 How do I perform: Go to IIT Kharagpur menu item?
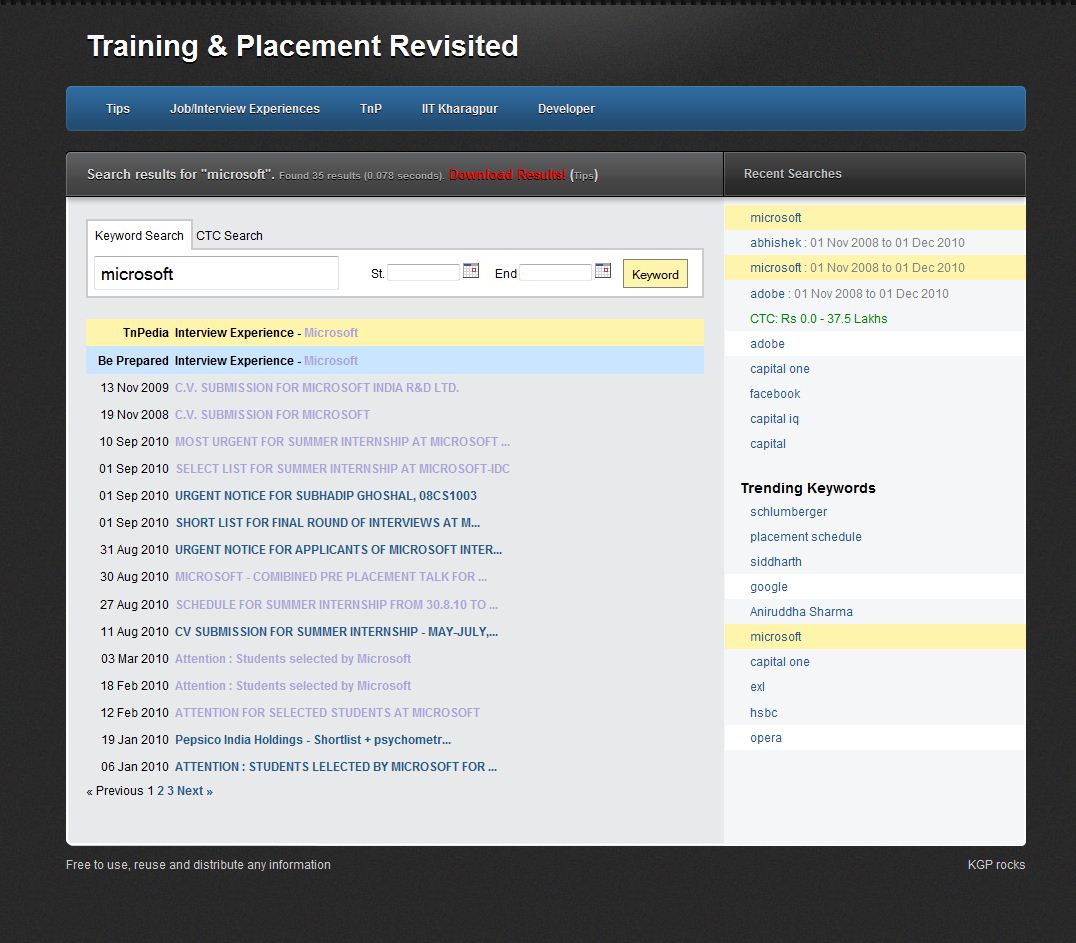click(x=459, y=108)
